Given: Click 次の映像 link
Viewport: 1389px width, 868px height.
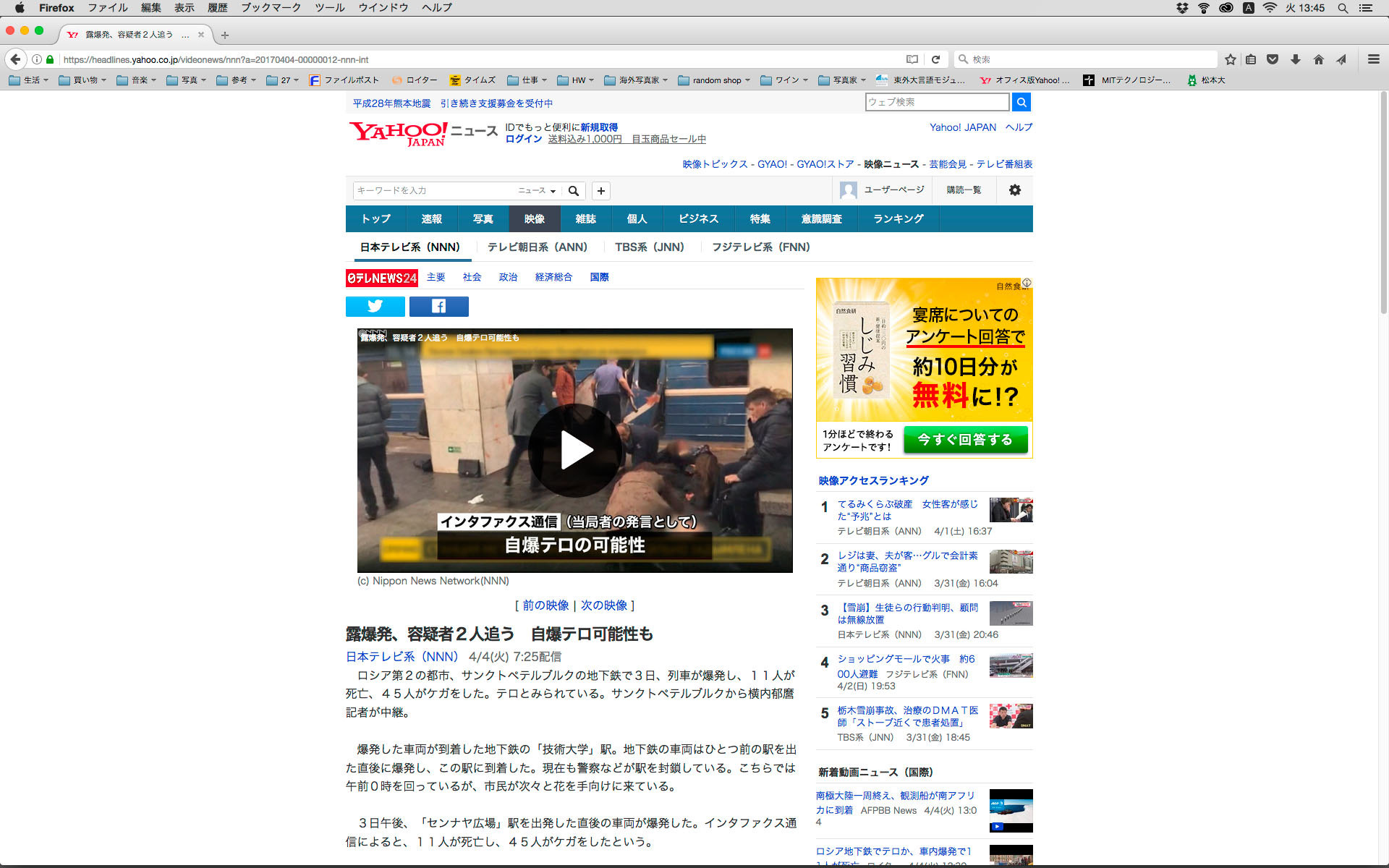Looking at the screenshot, I should point(603,605).
